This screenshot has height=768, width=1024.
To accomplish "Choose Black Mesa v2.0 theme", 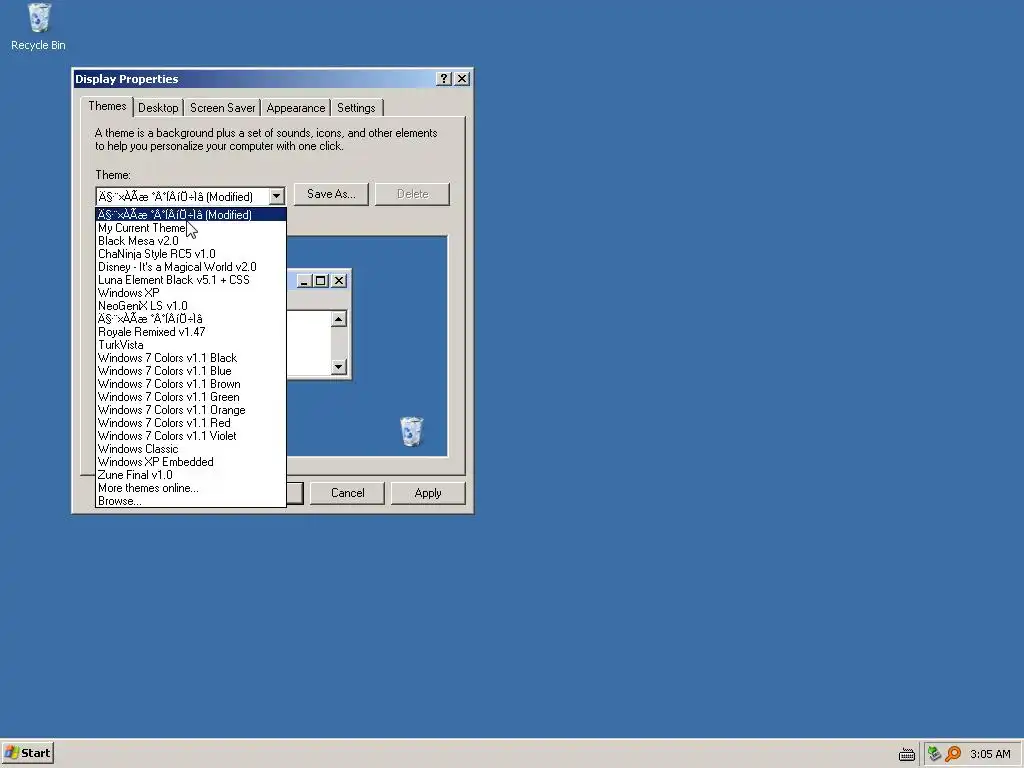I will click(x=191, y=241).
